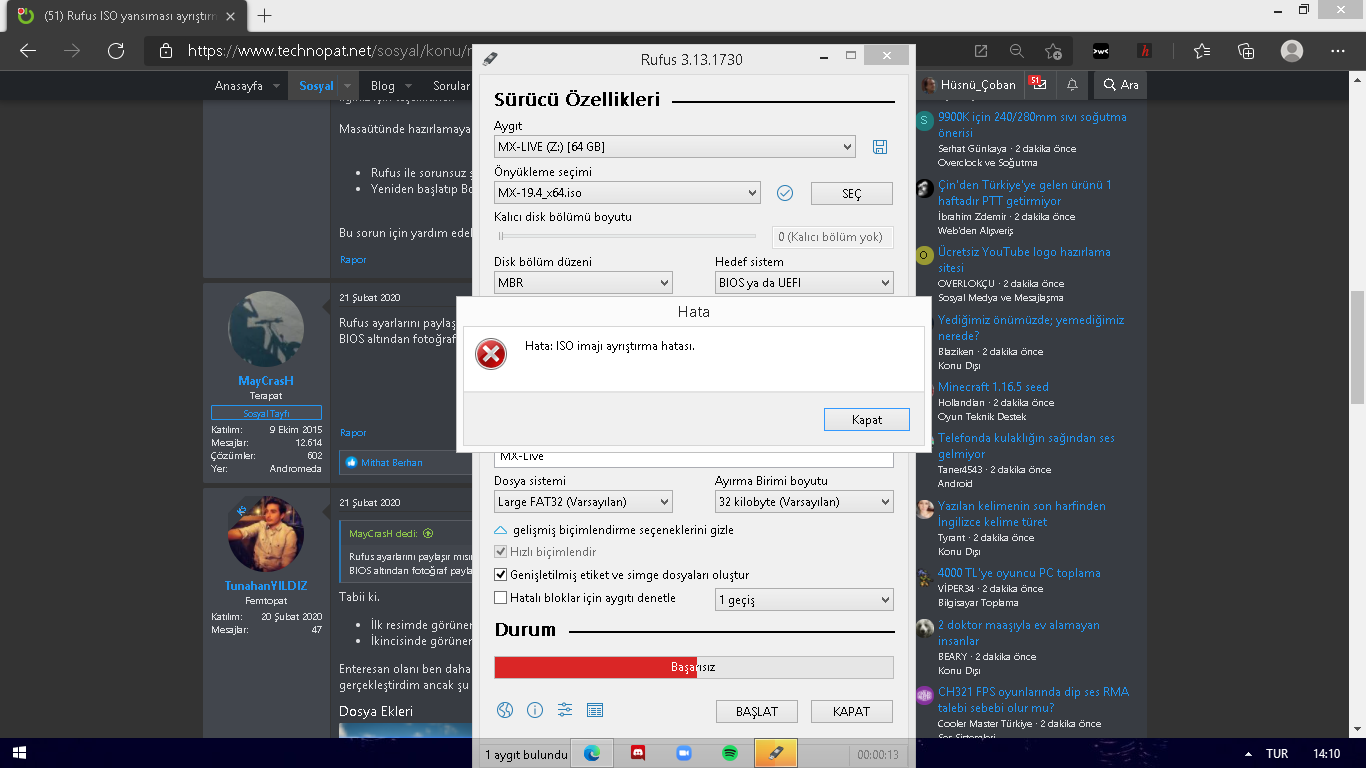The height and width of the screenshot is (768, 1366).
Task: Open the boot selection MX-19.4_x64.iso dropdown
Action: [628, 193]
